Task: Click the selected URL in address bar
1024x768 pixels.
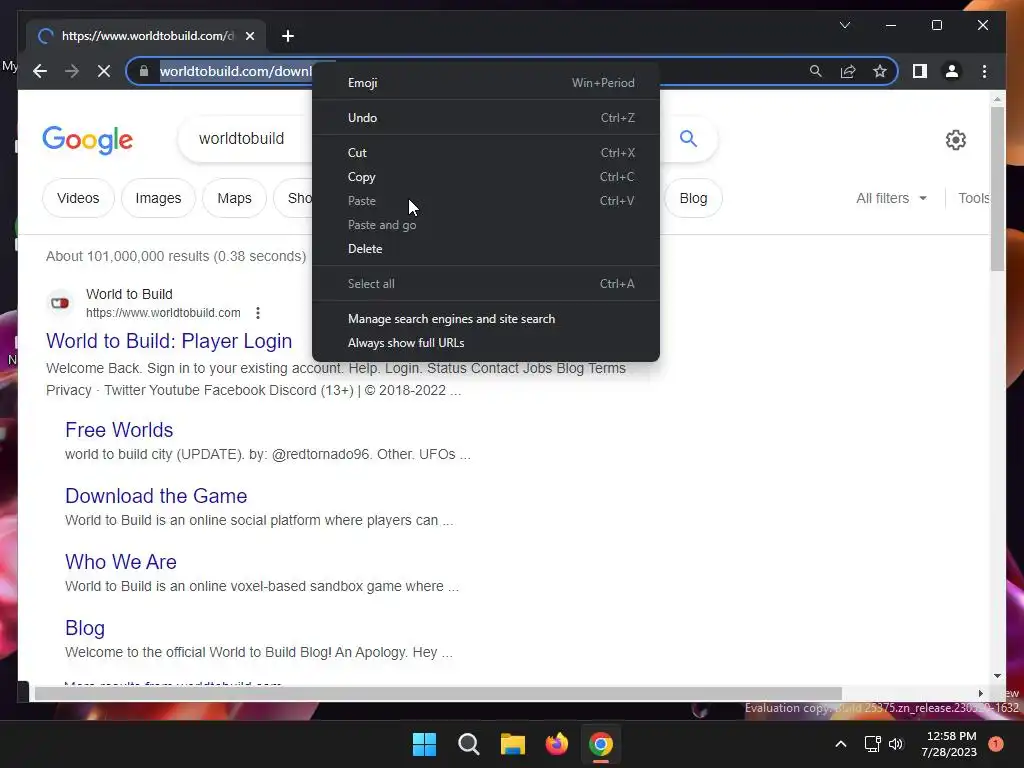Action: tap(236, 71)
